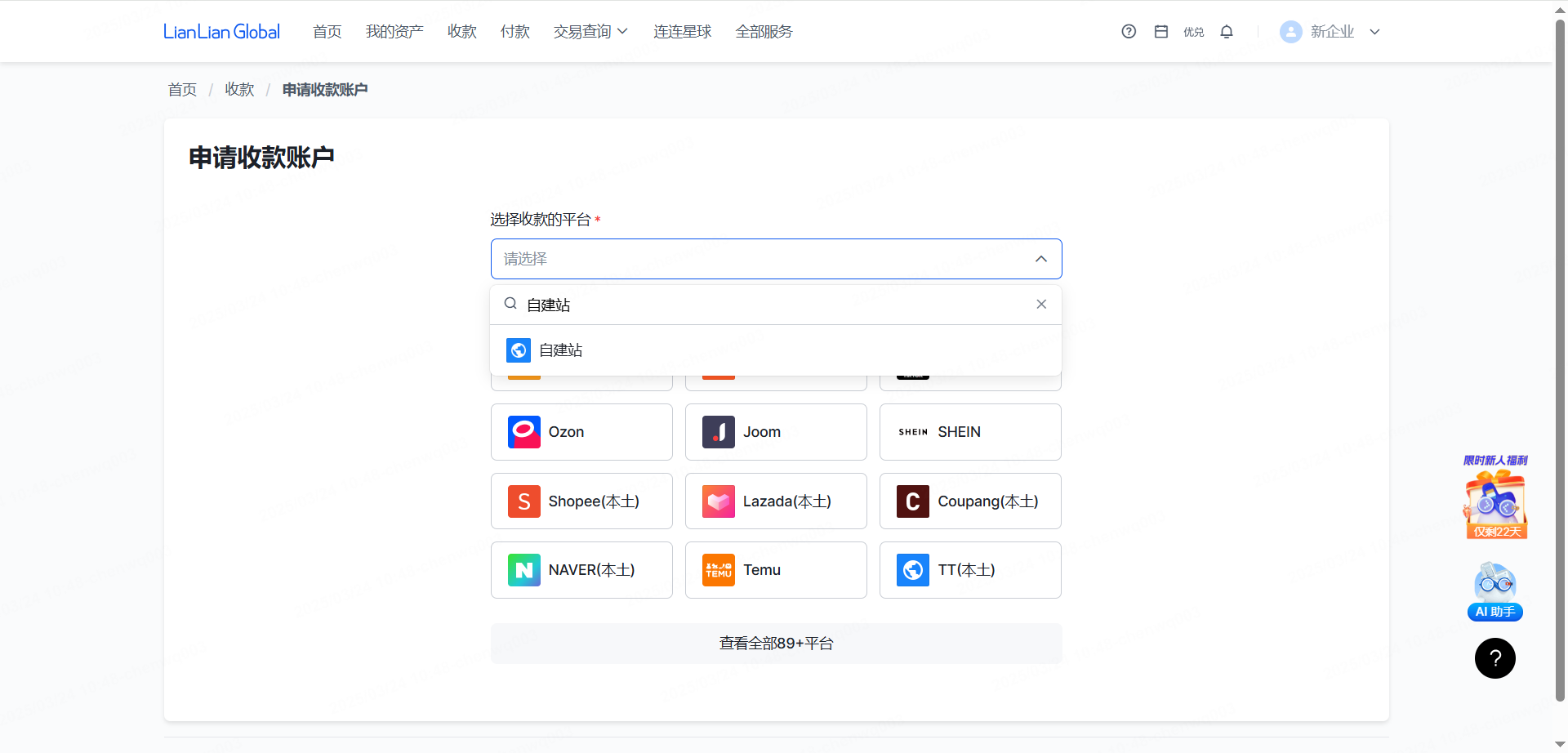This screenshot has height=753, width=1568.
Task: Click the black floating help button
Action: tap(1494, 658)
